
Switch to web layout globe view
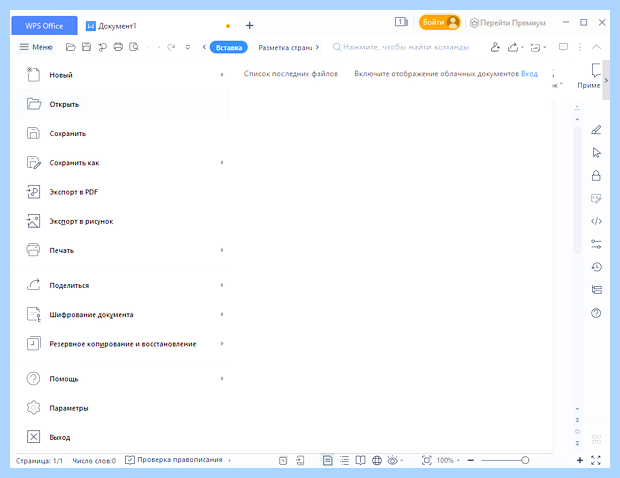point(377,460)
